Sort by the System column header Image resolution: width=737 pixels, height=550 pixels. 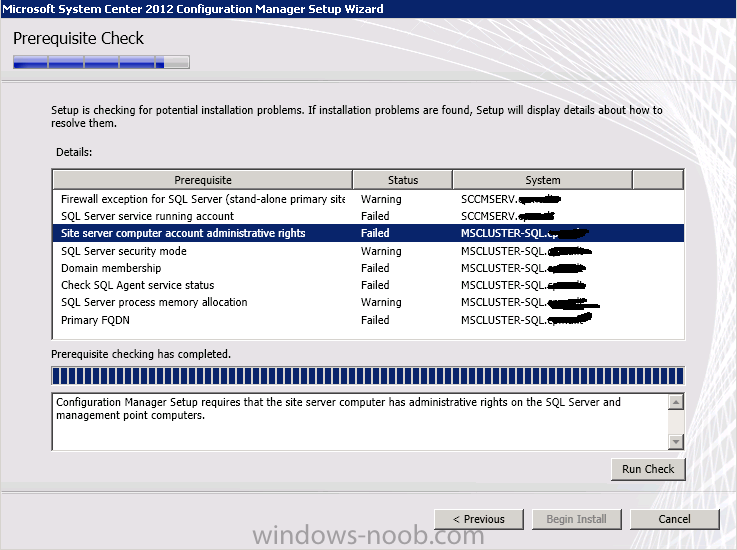tap(542, 180)
